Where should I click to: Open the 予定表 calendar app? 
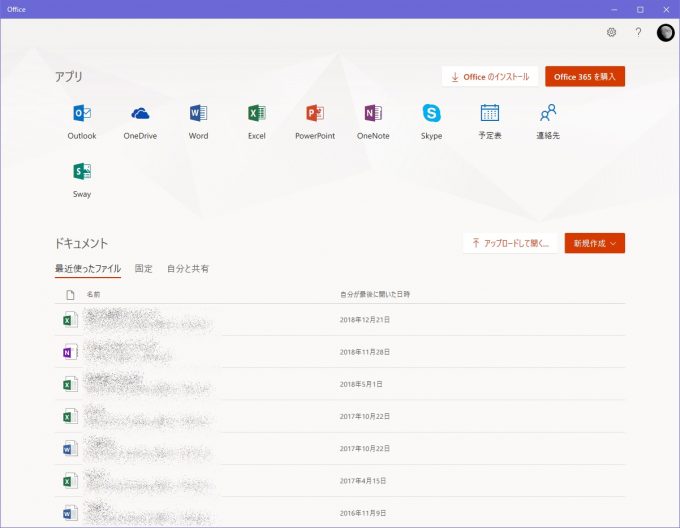pyautogui.click(x=490, y=113)
